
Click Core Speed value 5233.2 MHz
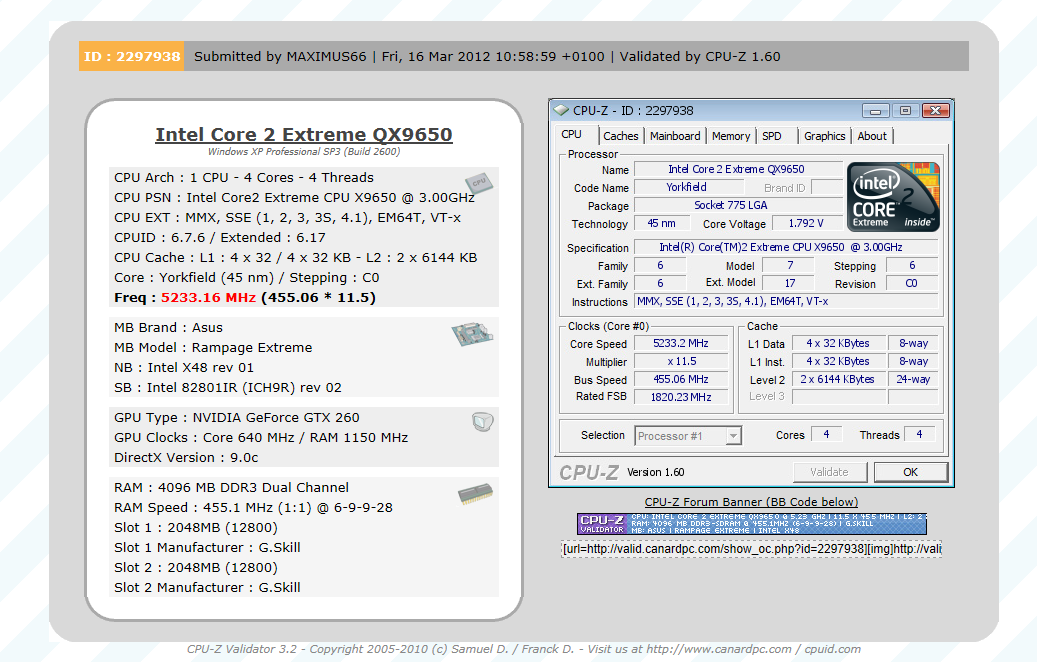[x=681, y=343]
